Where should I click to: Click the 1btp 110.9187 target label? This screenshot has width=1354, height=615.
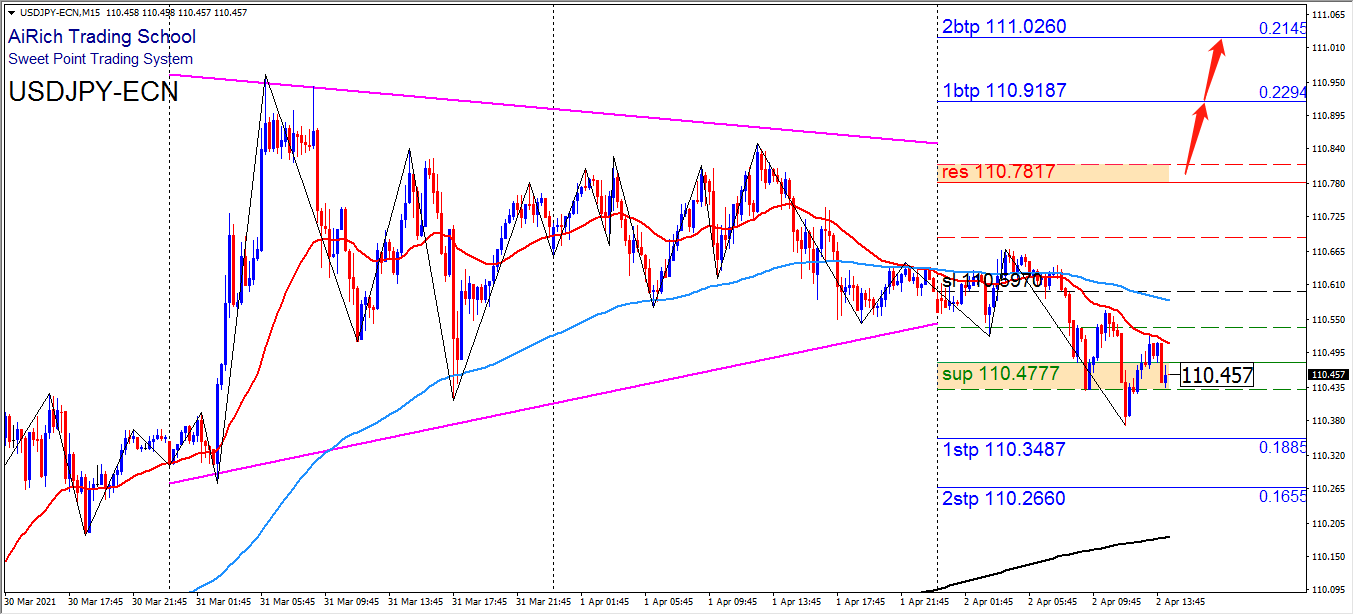click(1004, 91)
